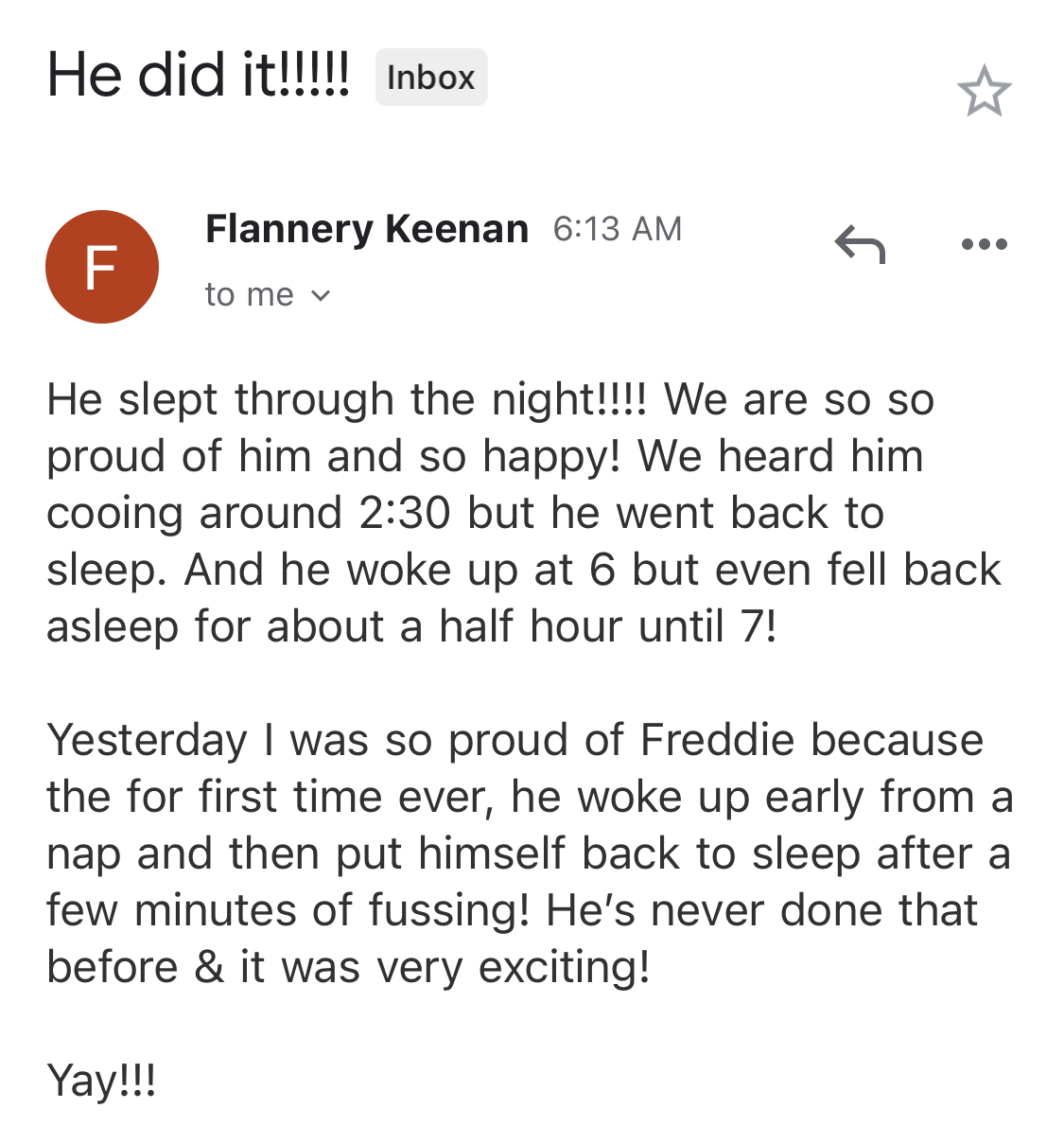Click the ampersand in the last body line

tap(209, 967)
